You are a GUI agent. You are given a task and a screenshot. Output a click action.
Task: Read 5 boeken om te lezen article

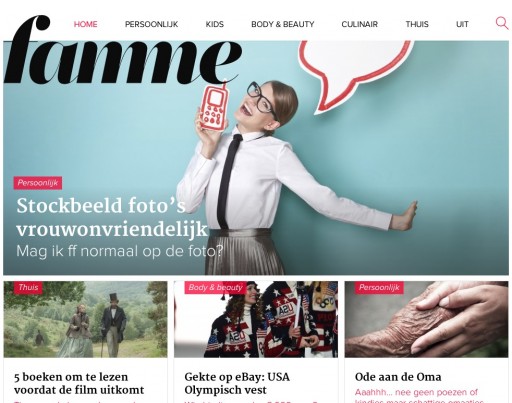point(79,383)
